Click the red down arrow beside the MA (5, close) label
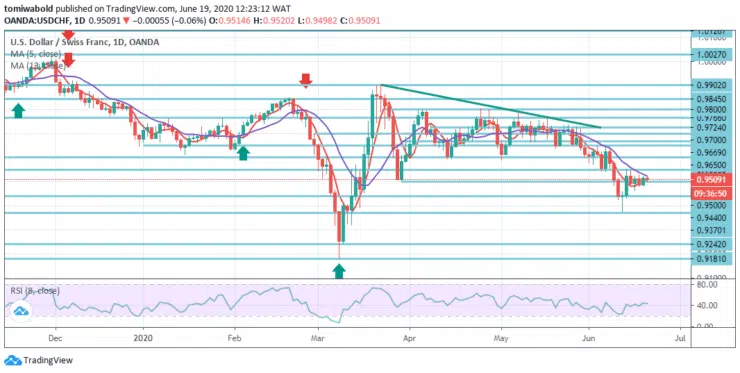Screen dimensions: 740x373 click(x=68, y=59)
